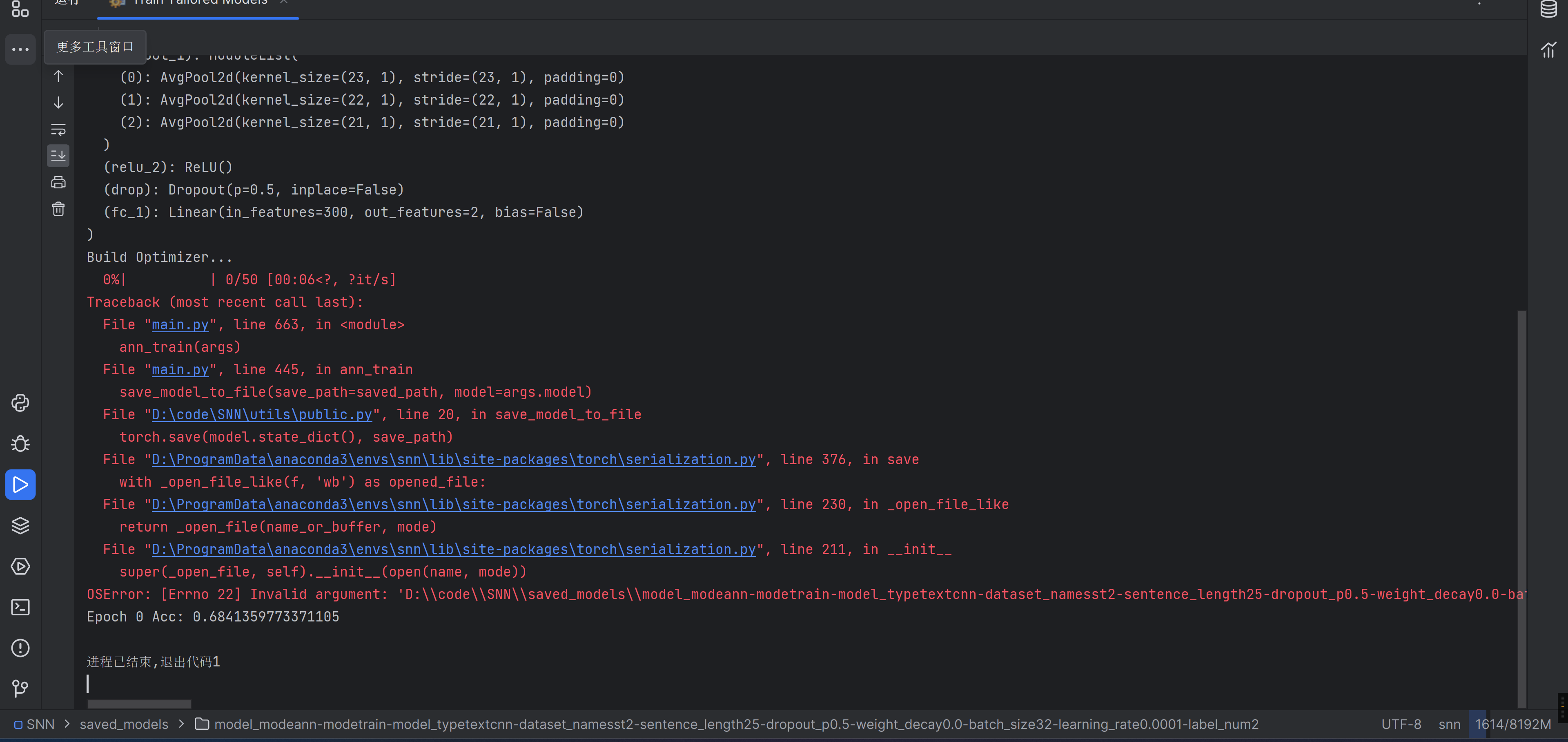Clear console with the trash icon
The width and height of the screenshot is (1568, 742).
tap(58, 209)
